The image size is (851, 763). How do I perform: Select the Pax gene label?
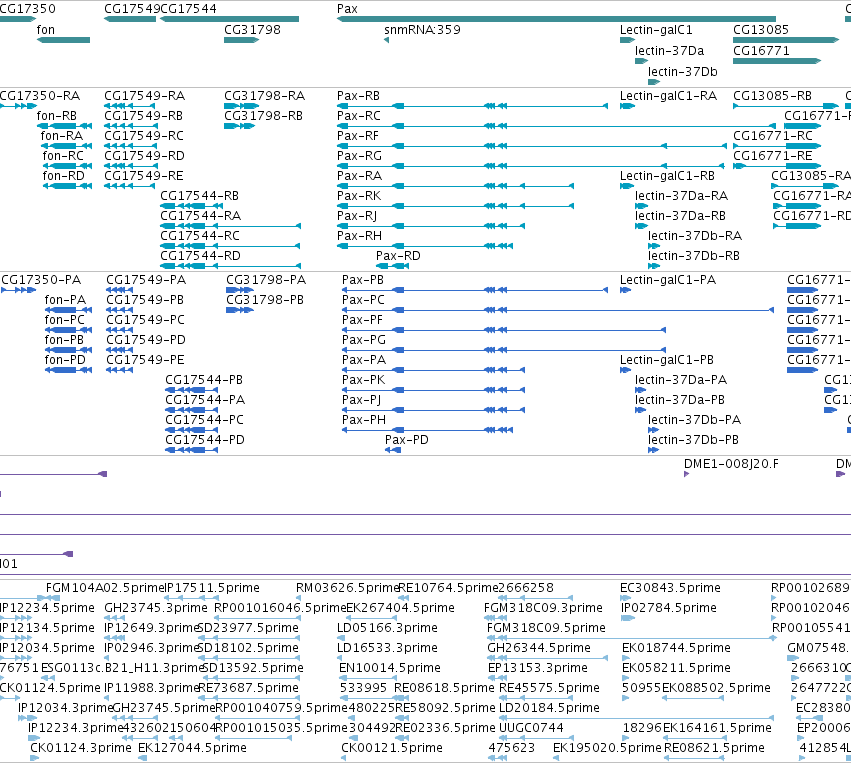347,9
